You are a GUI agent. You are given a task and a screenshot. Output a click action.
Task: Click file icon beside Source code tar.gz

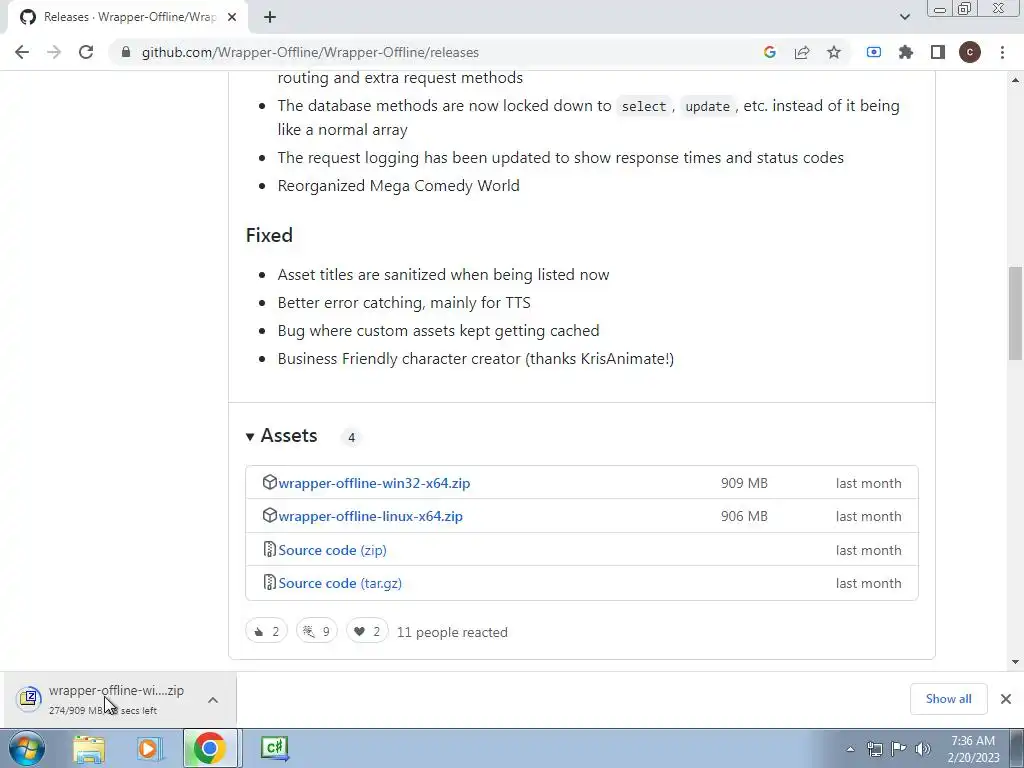click(x=270, y=582)
